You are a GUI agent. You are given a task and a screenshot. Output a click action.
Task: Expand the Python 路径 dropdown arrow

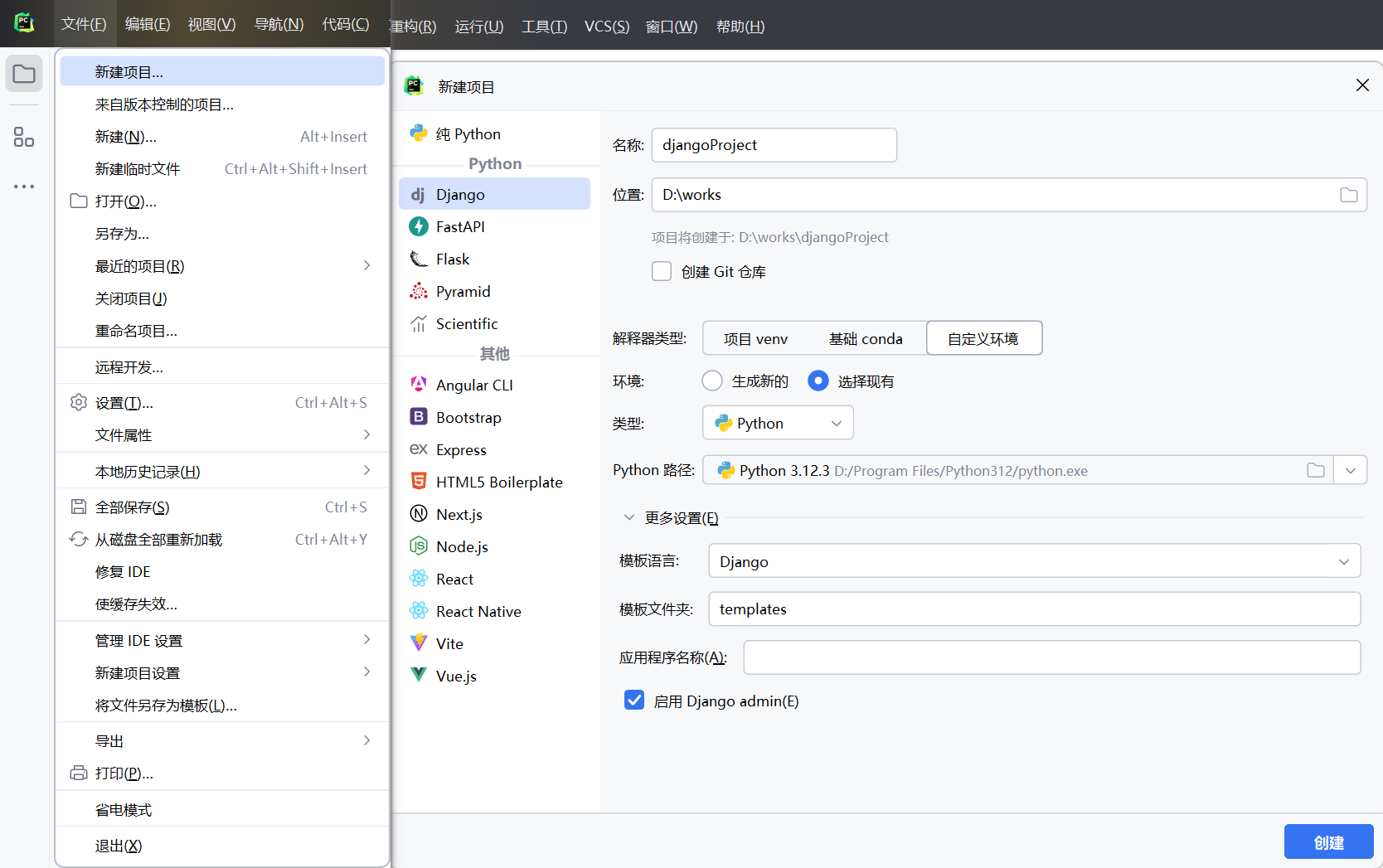tap(1351, 470)
